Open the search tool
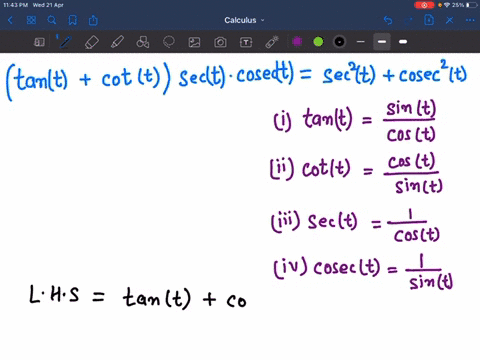This screenshot has height=360, width=480. (x=52, y=20)
